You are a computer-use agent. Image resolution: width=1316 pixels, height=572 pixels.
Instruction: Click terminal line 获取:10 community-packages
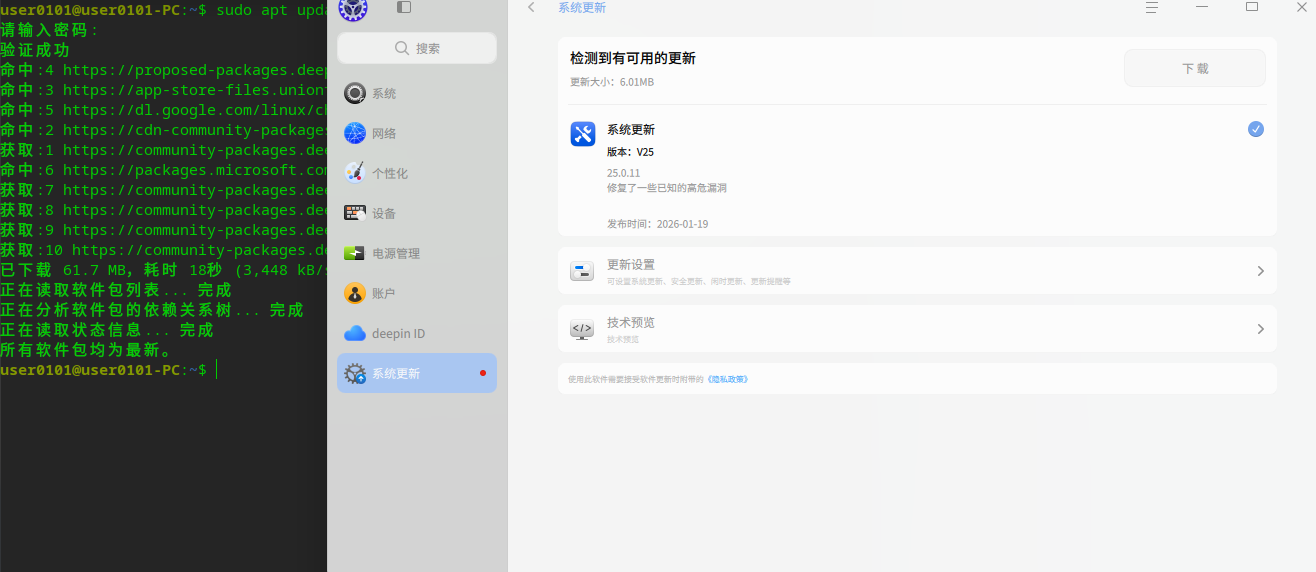point(164,250)
